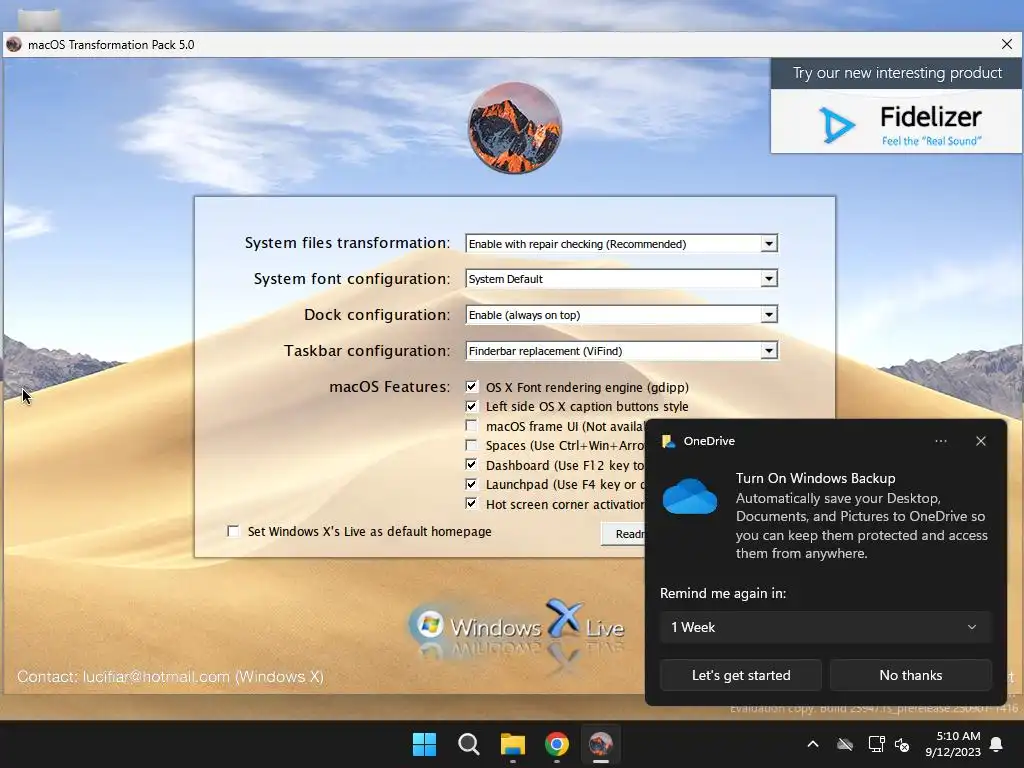The height and width of the screenshot is (768, 1024).
Task: Launch Google Chrome from taskbar
Action: coord(556,744)
